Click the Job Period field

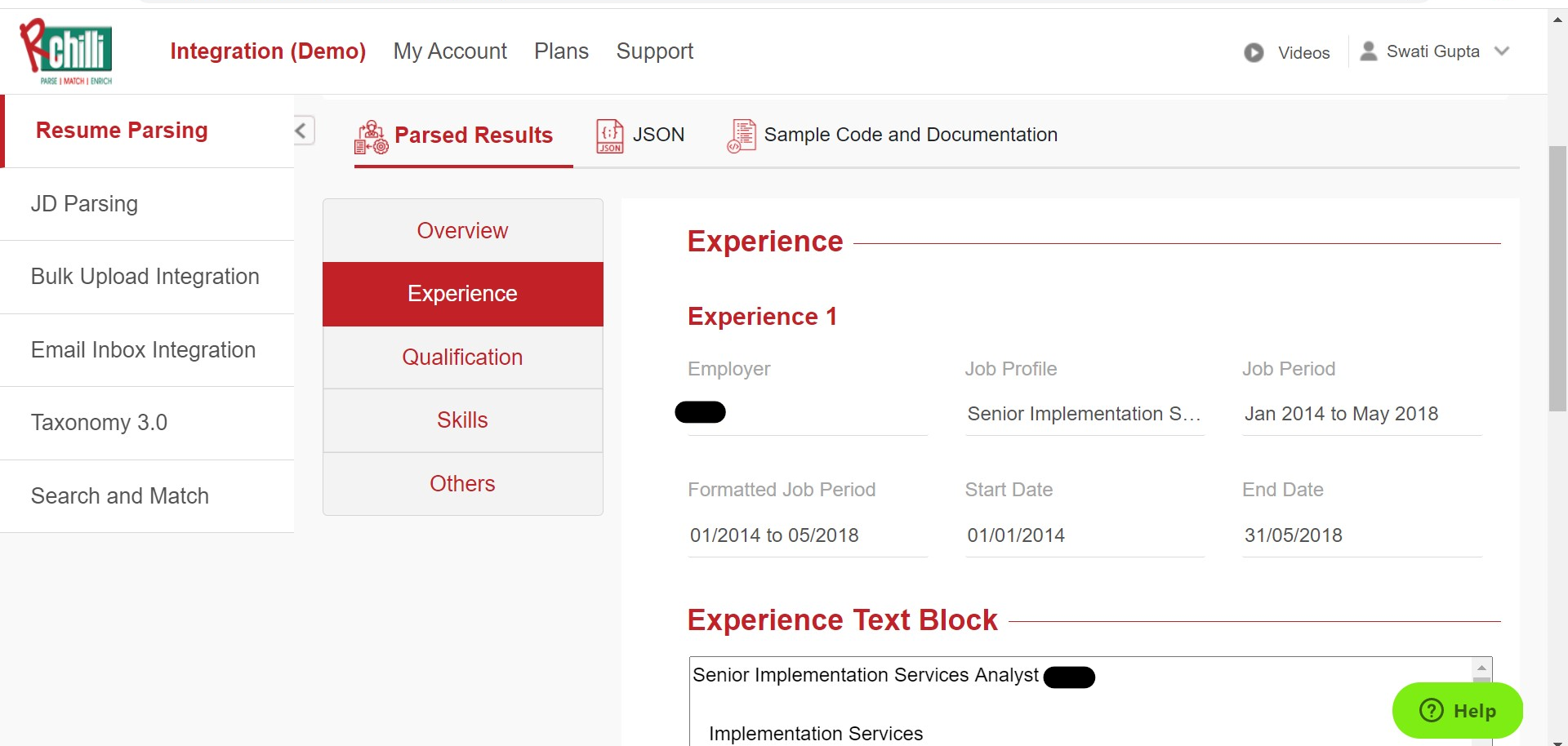pos(1361,414)
